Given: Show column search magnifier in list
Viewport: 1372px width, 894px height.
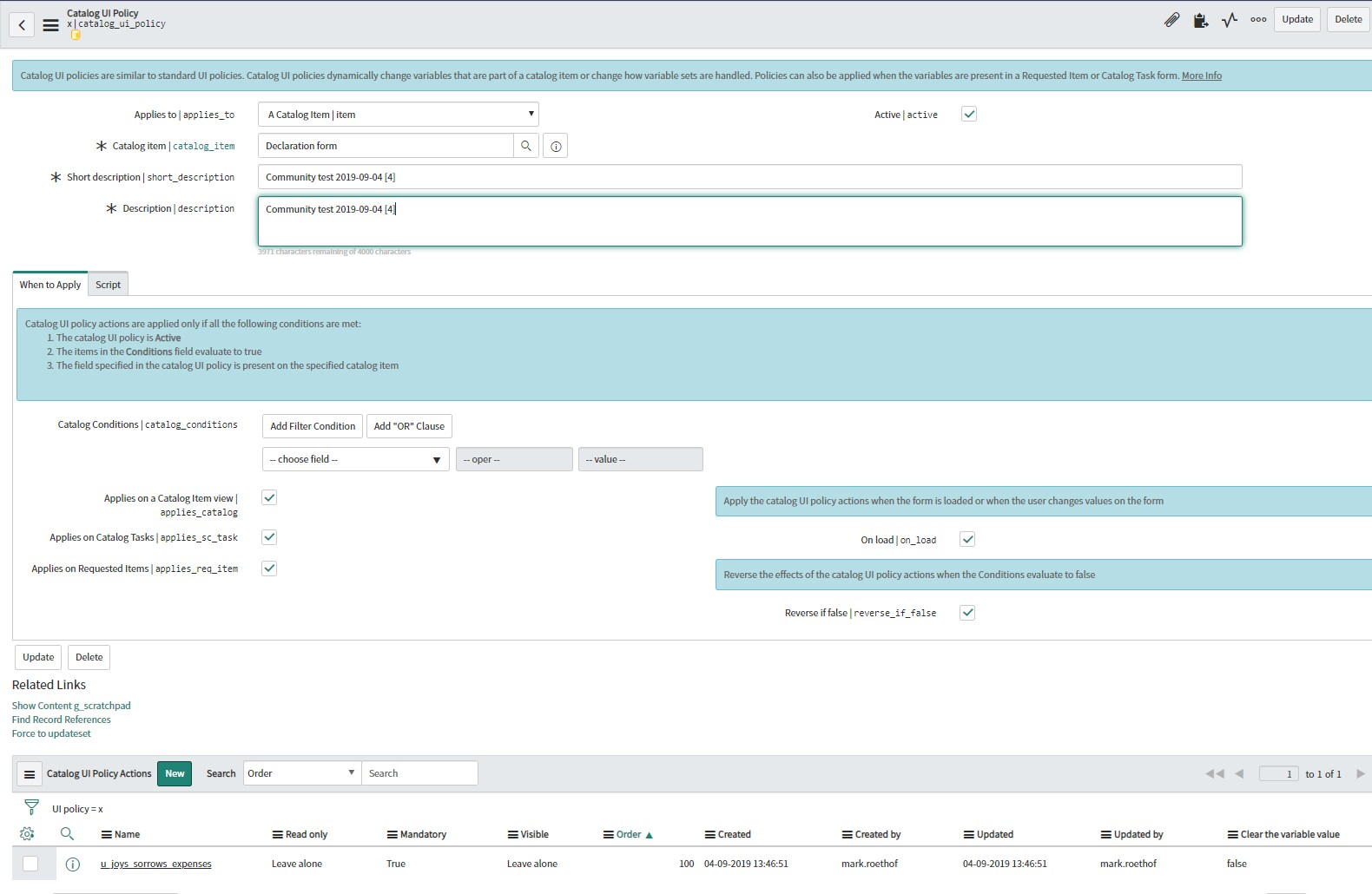Looking at the screenshot, I should click(67, 834).
